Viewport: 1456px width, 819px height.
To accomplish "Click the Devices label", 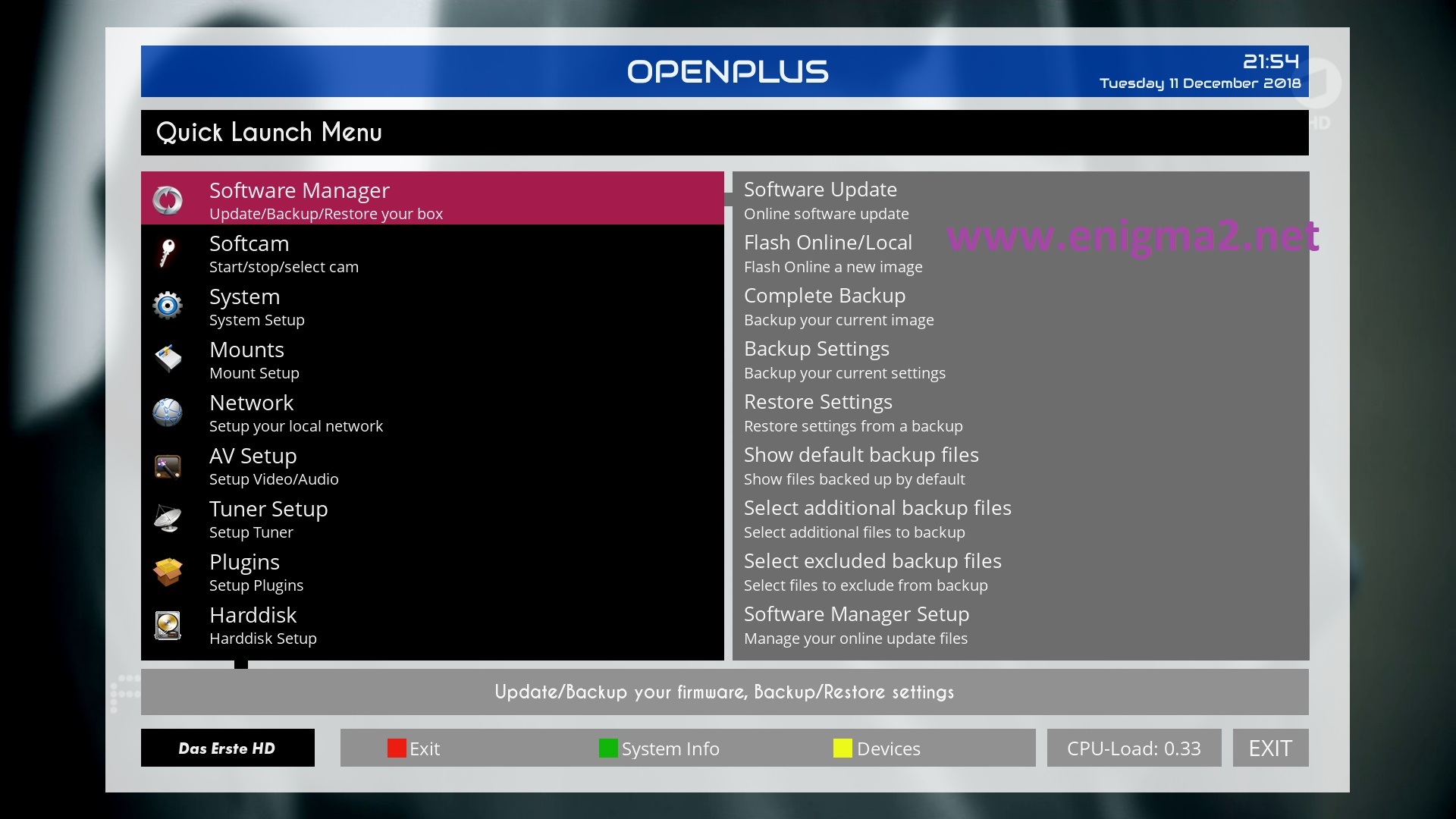I will pos(889,748).
